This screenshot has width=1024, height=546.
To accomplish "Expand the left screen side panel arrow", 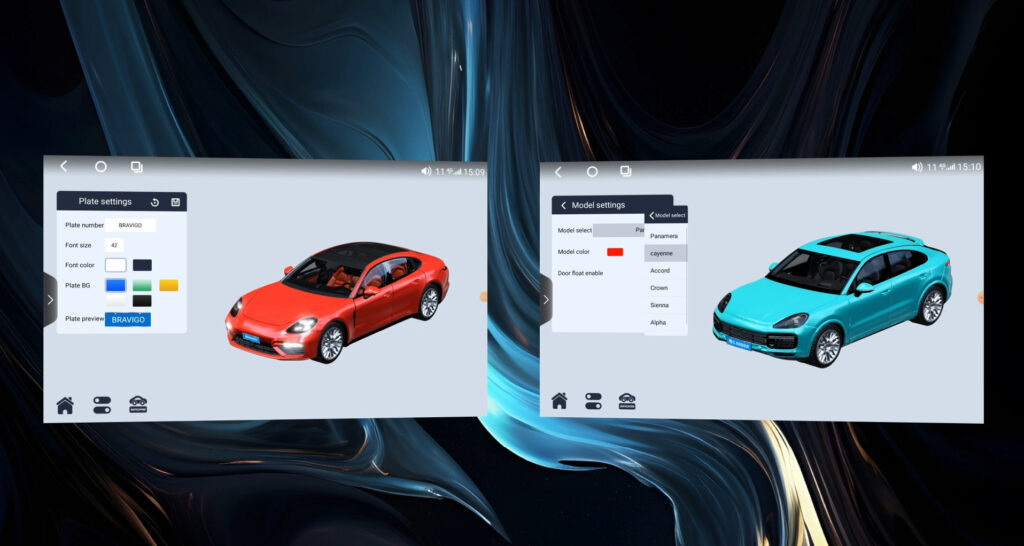I will (x=50, y=299).
